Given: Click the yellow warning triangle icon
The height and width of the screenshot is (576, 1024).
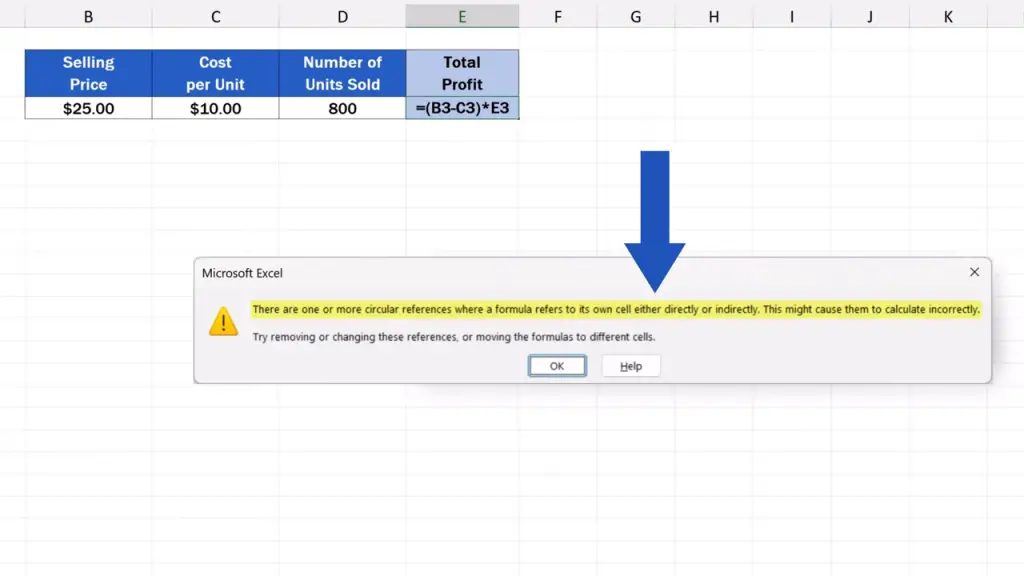Looking at the screenshot, I should (223, 321).
